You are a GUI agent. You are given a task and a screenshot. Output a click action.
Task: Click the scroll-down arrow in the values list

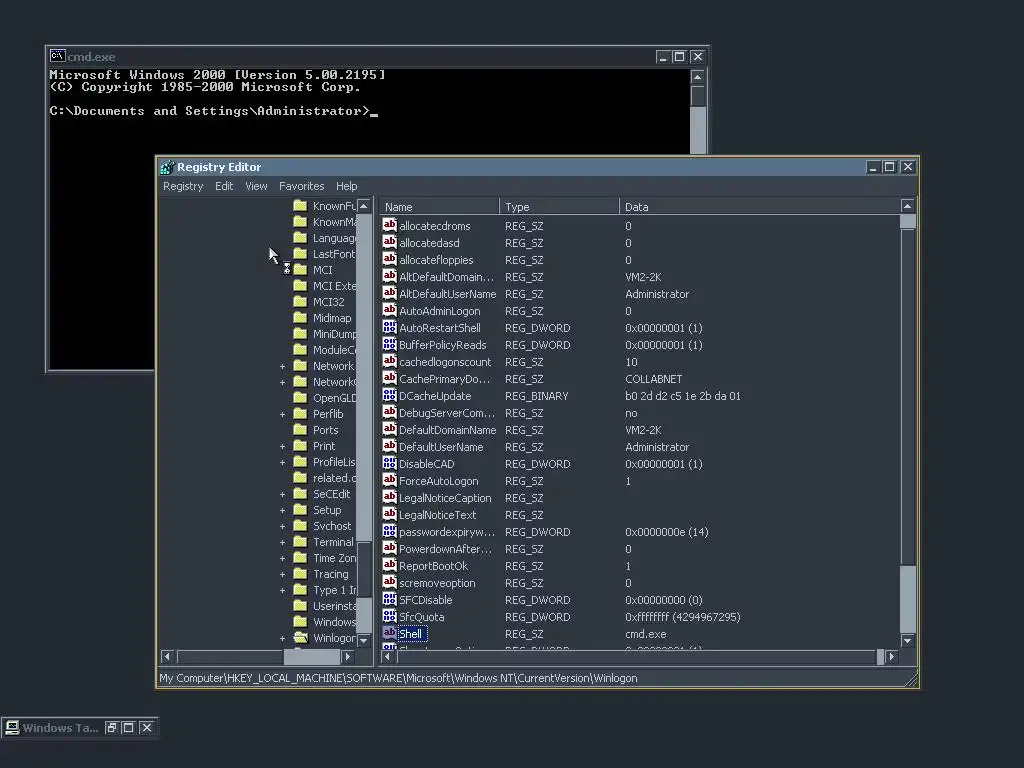908,641
